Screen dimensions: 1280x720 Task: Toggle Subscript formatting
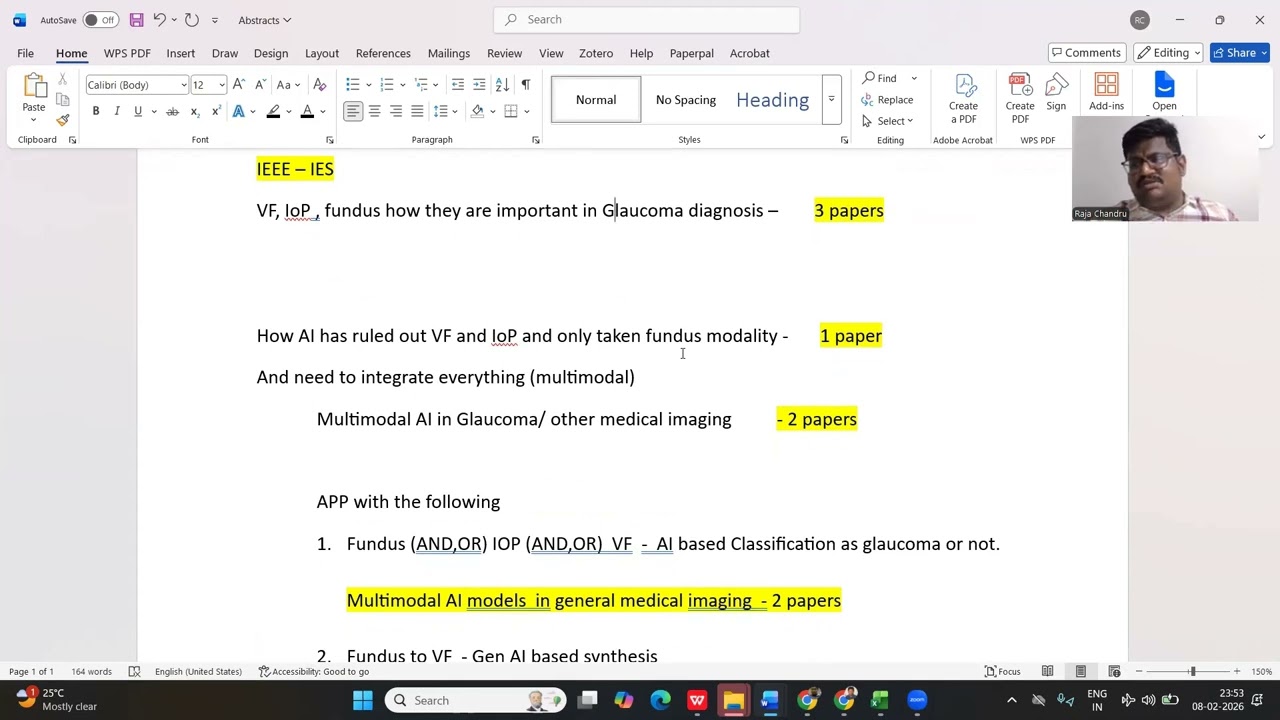pyautogui.click(x=194, y=111)
